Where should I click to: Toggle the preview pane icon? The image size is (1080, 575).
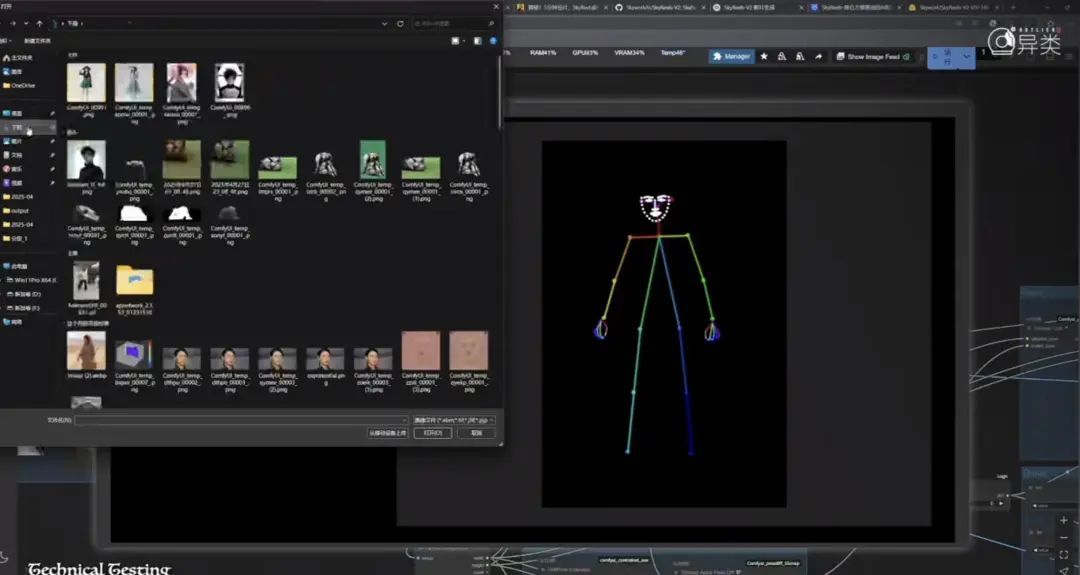coord(477,41)
